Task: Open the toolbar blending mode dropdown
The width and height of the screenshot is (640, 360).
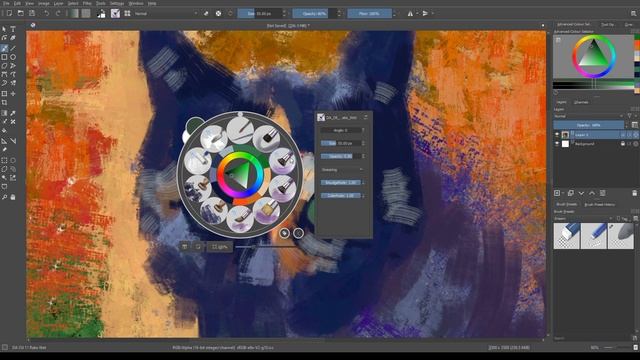Action: (165, 13)
